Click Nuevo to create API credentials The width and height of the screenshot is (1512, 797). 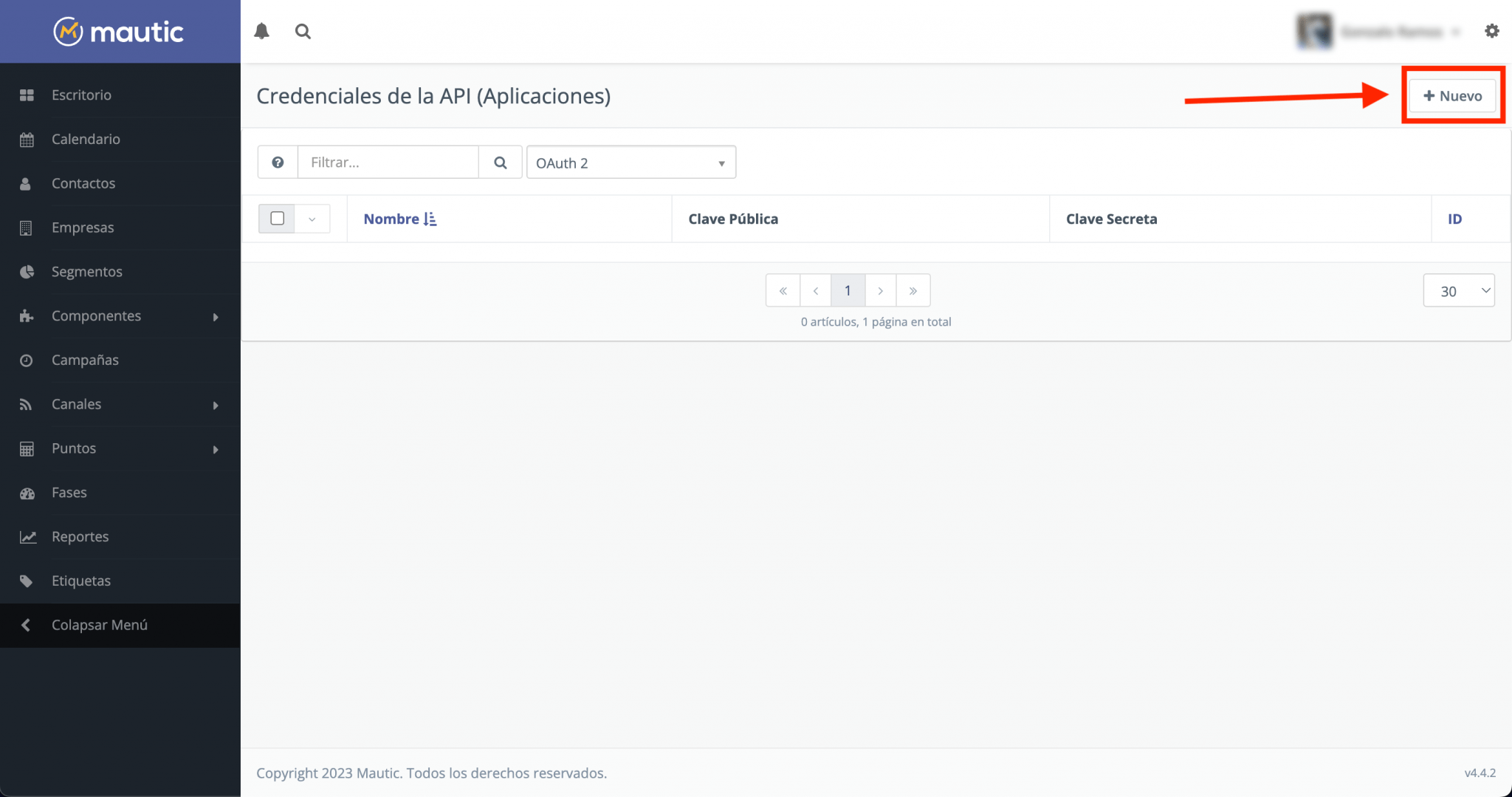pyautogui.click(x=1451, y=95)
